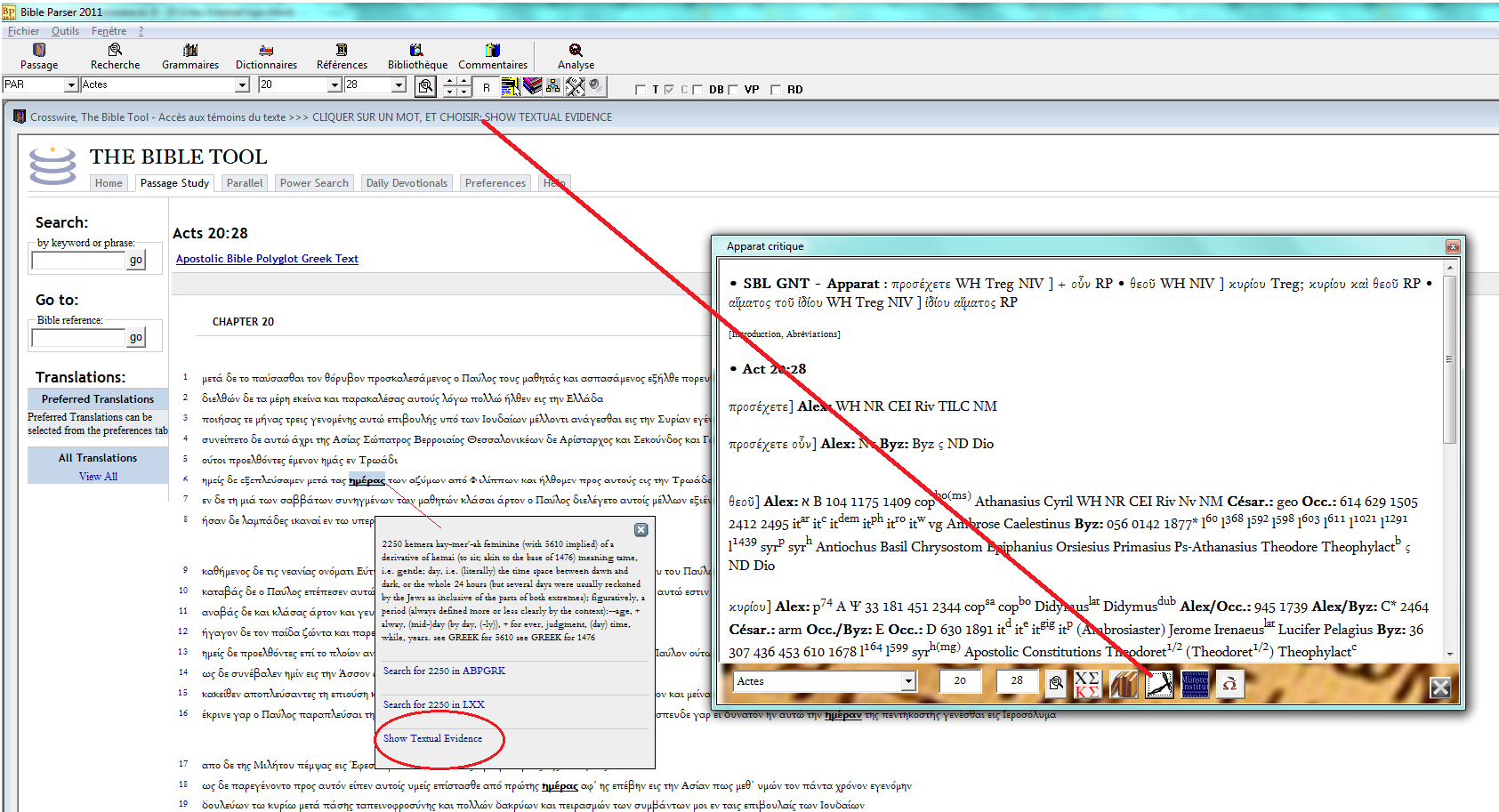Click the large gray X in Apparat critique bar
1499x812 pixels.
(x=1440, y=687)
